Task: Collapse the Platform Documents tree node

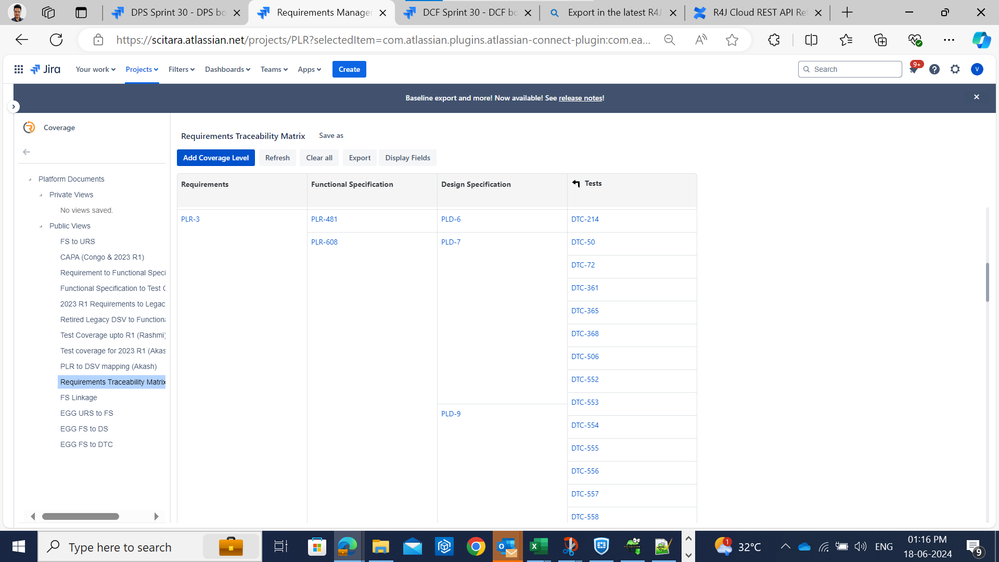Action: pos(30,180)
